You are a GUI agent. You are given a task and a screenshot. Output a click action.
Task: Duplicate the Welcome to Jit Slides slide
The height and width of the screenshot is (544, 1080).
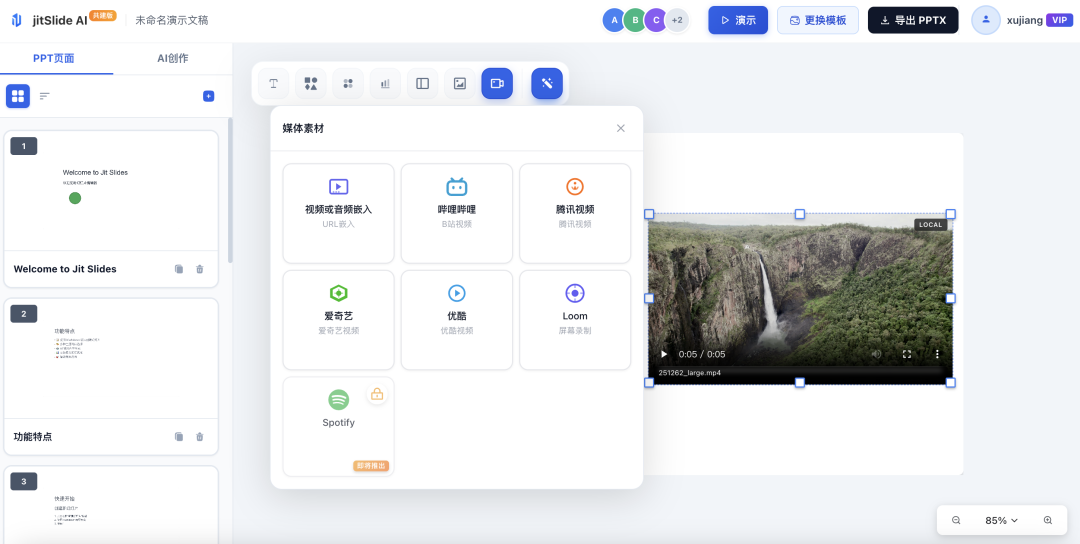(179, 269)
